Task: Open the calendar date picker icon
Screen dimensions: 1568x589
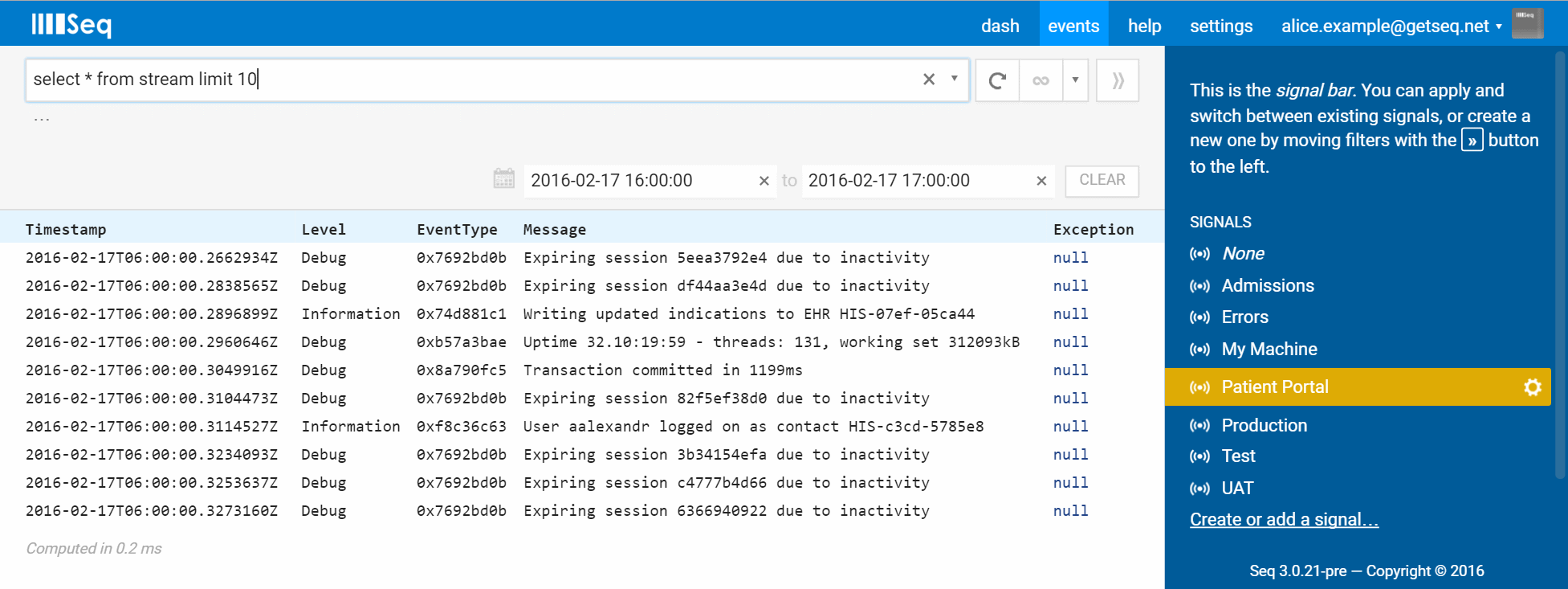Action: 504,178
